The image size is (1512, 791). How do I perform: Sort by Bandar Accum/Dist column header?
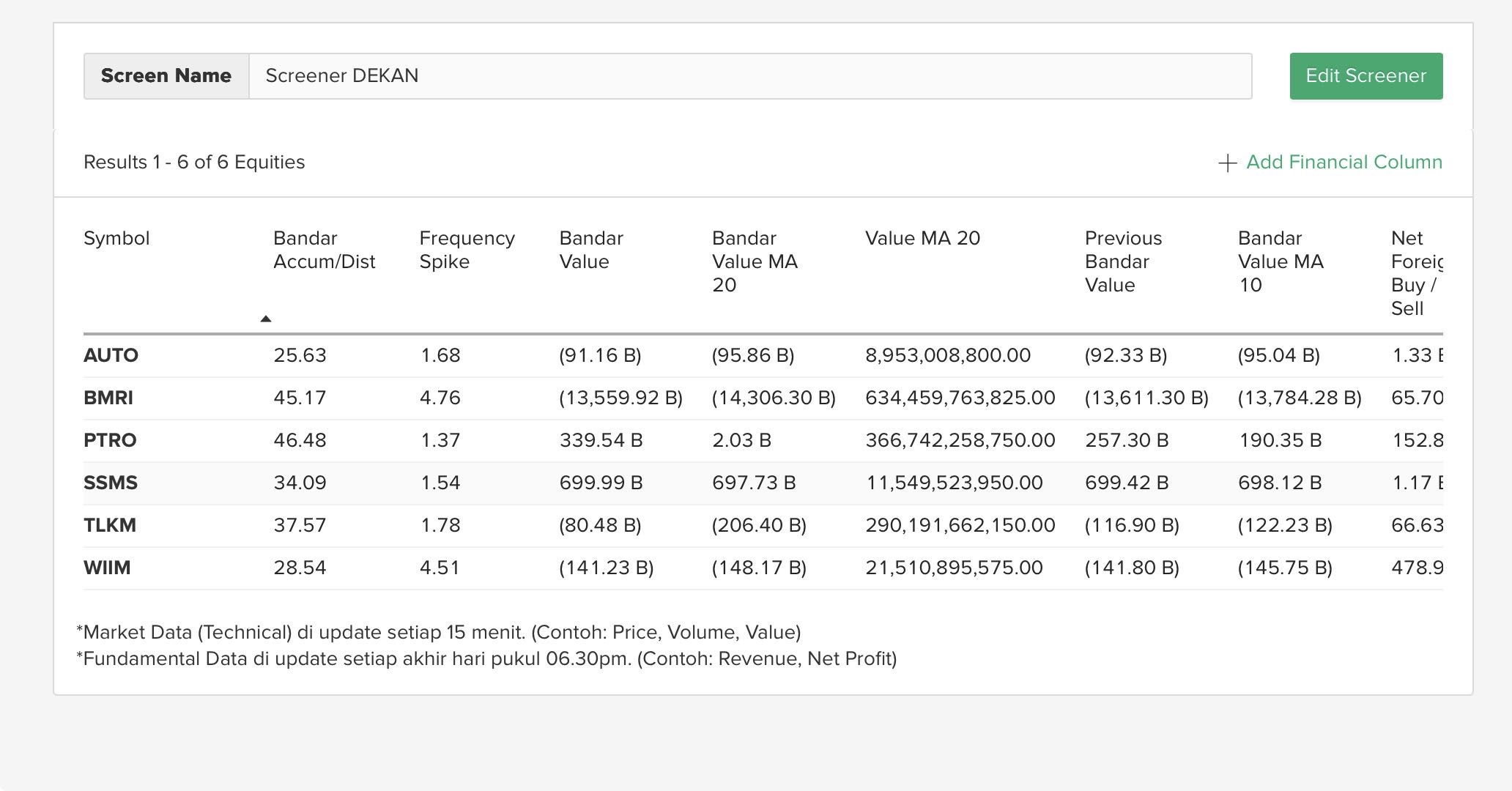[324, 250]
